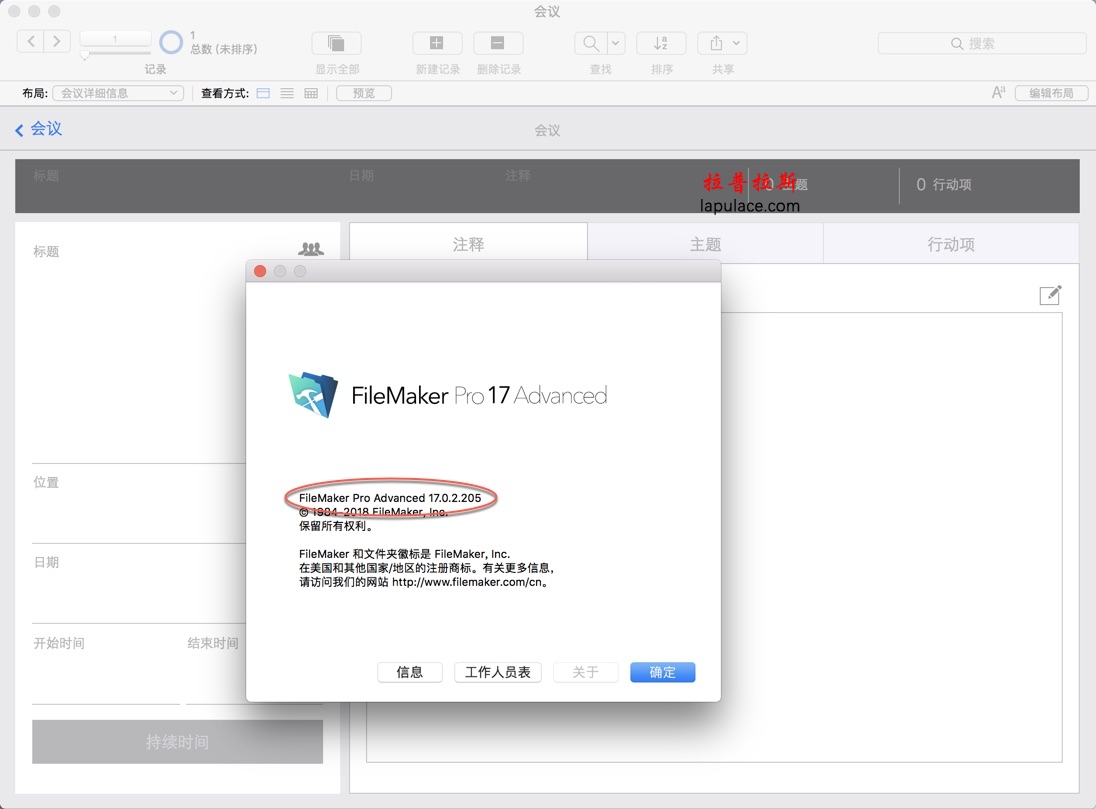
Task: Click the 预览 preview button
Action: tap(363, 93)
